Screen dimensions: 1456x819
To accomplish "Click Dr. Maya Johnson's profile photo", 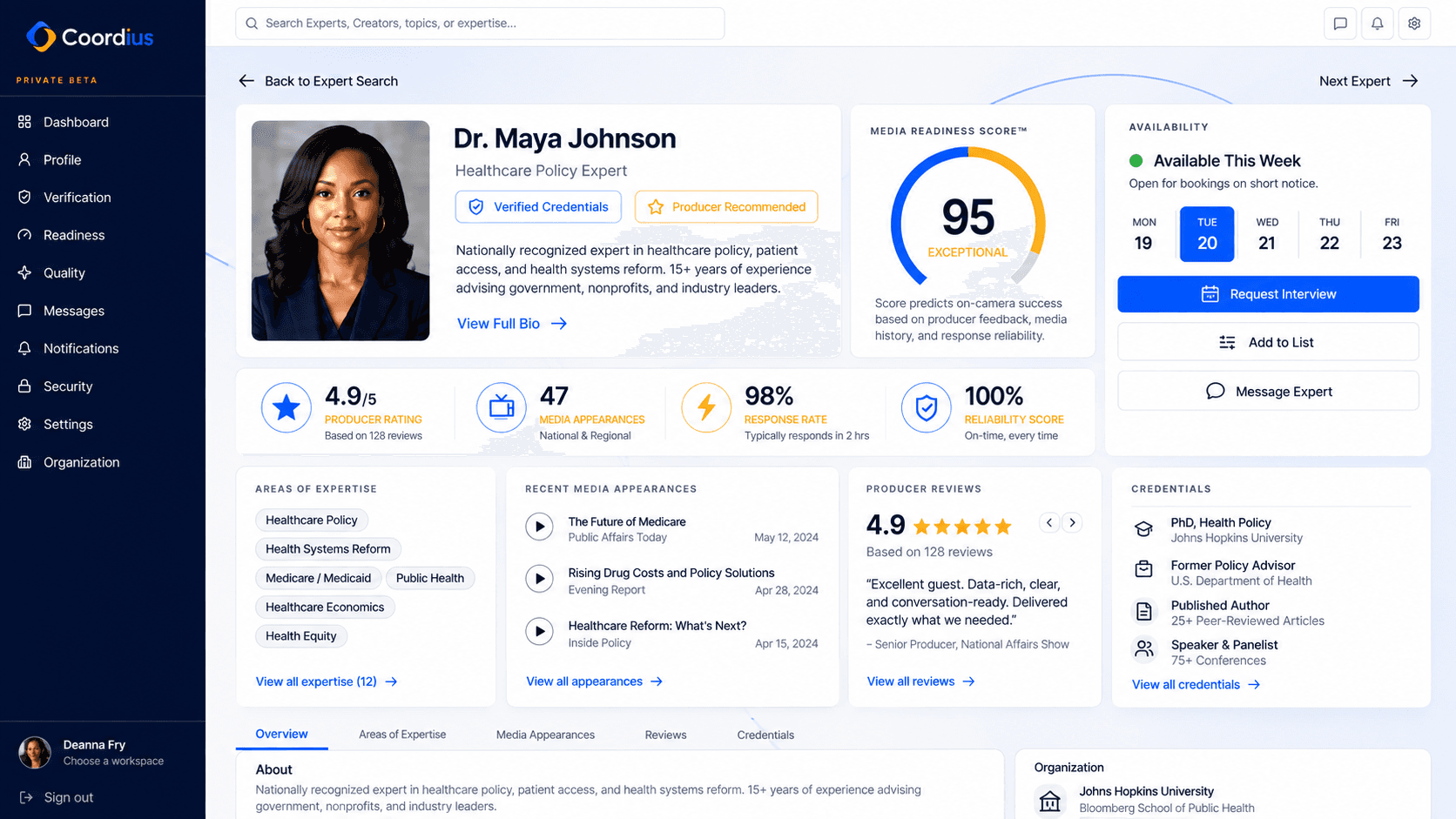I will (x=340, y=231).
